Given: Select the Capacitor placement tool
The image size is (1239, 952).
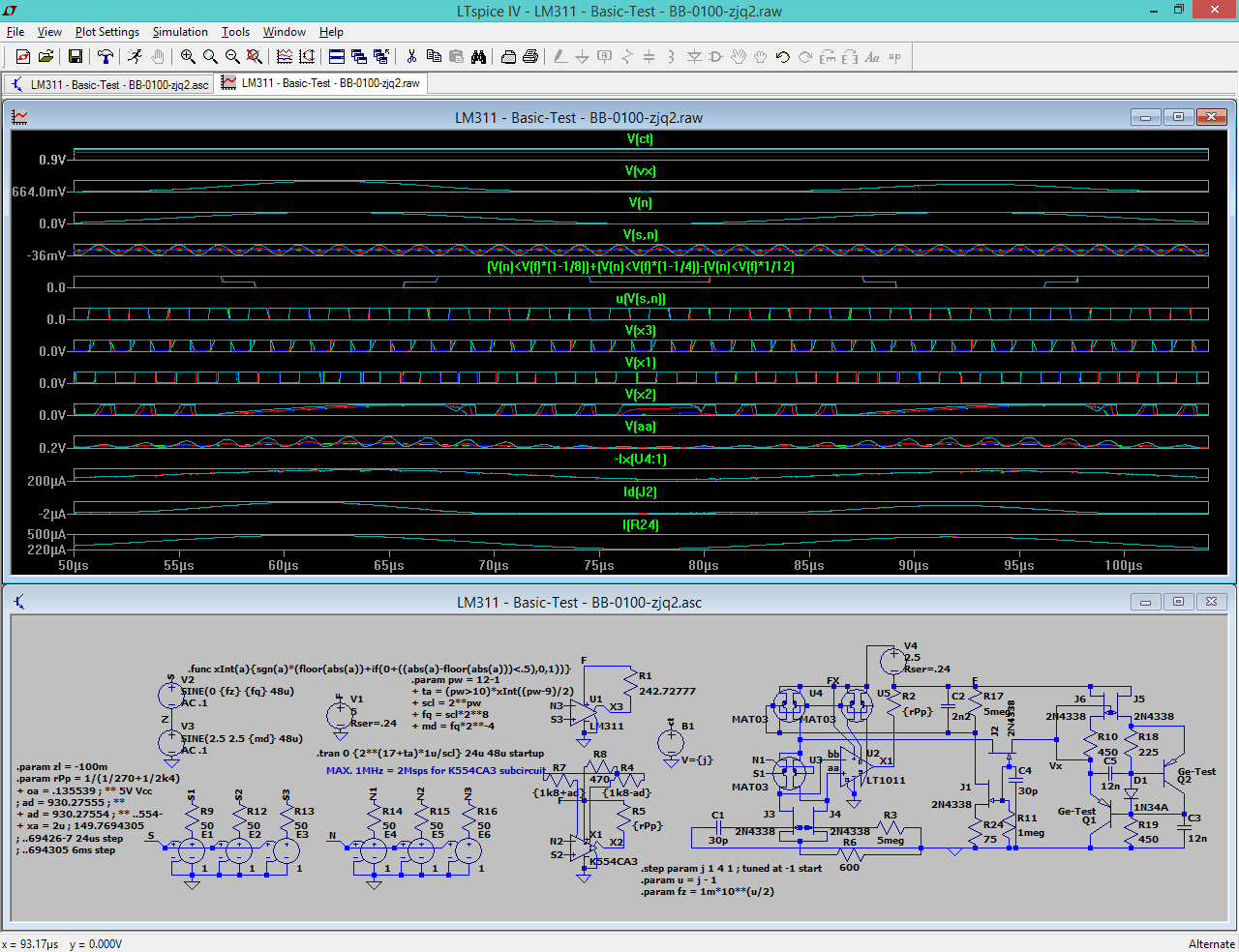Looking at the screenshot, I should 650,57.
